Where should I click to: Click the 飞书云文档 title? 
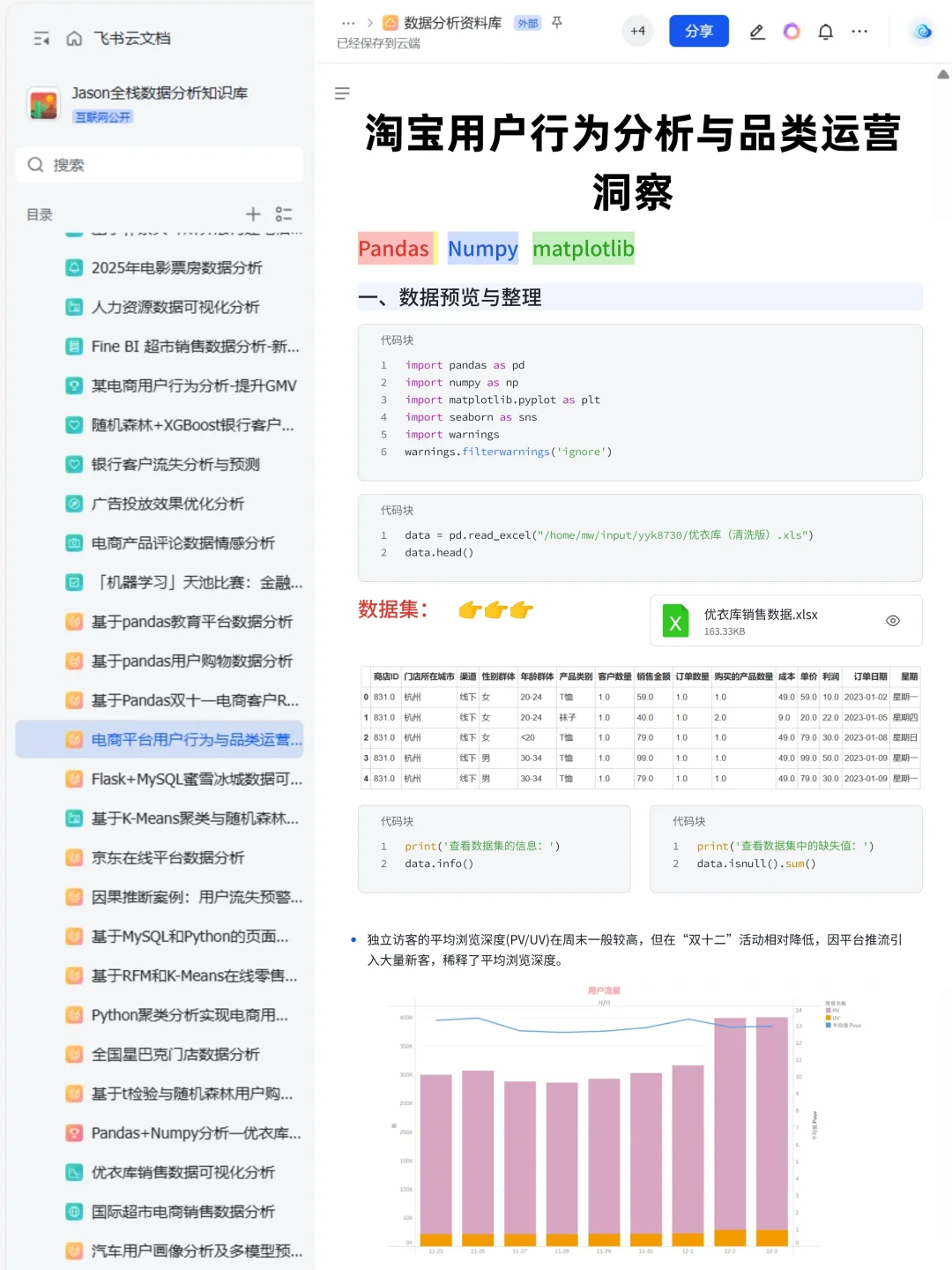tap(132, 39)
